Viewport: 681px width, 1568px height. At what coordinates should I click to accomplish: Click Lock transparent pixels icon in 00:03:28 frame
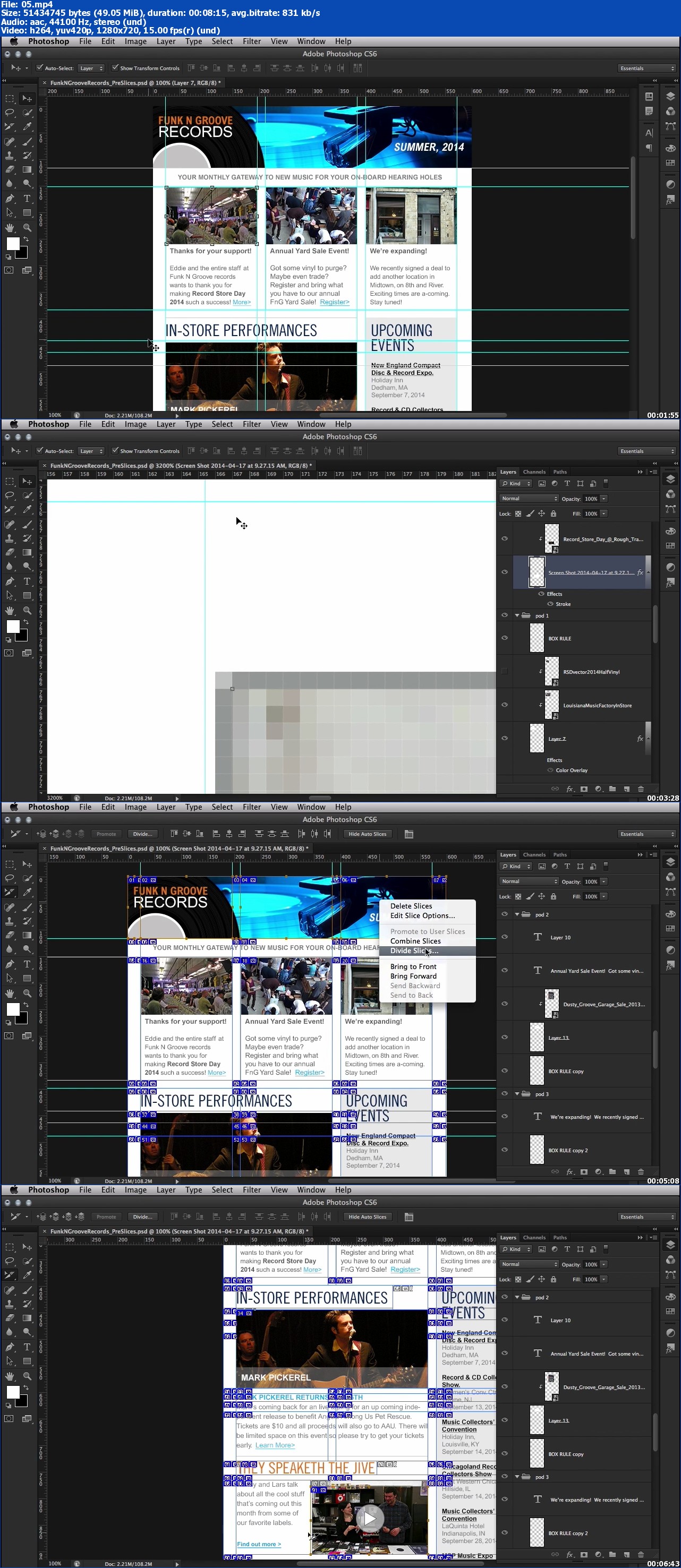click(x=518, y=514)
